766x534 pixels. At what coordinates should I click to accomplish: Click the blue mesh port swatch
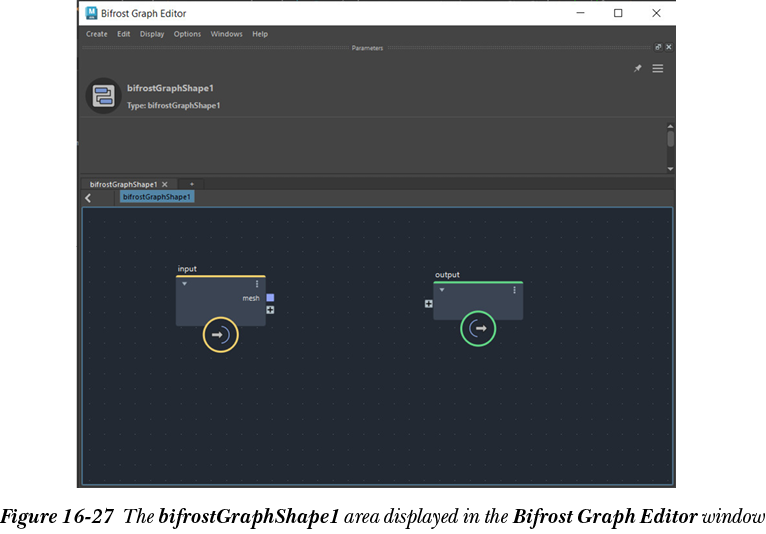pos(270,298)
